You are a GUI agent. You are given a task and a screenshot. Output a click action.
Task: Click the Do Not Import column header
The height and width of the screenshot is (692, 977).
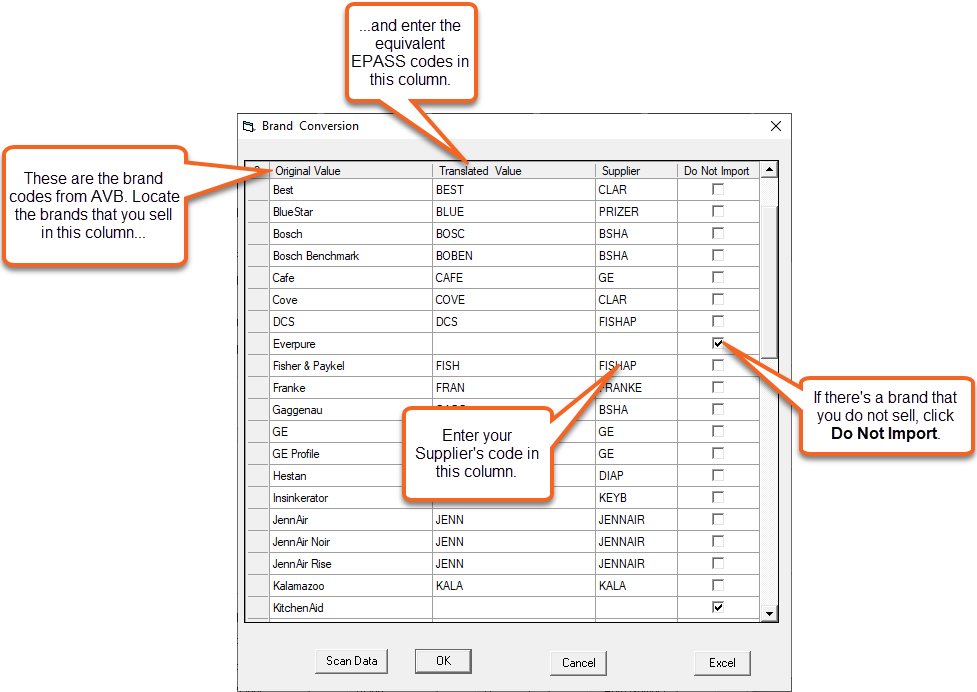pos(718,170)
